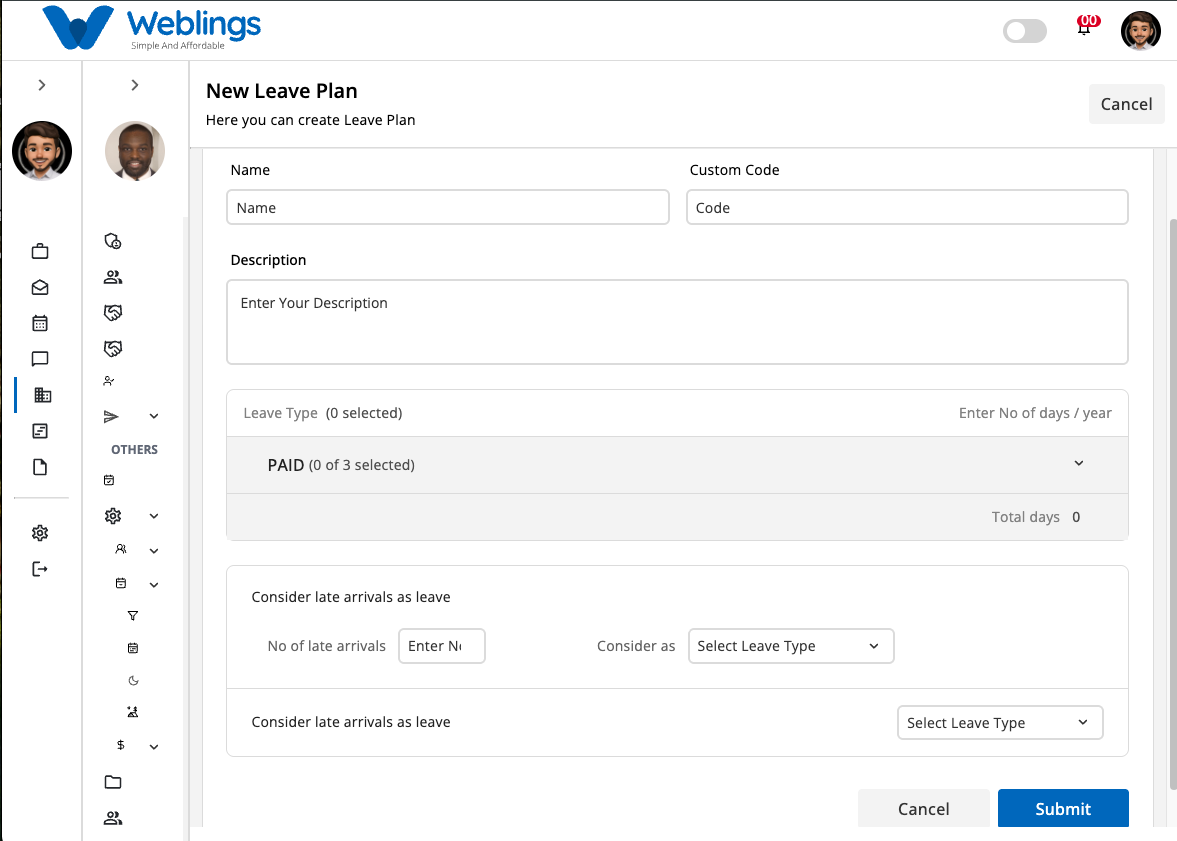This screenshot has height=841, width=1177.
Task: Click the Cancel button in the page header
Action: (x=1126, y=104)
